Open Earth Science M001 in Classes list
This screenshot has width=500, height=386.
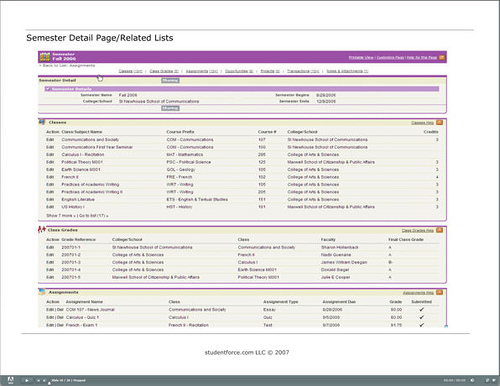81,170
